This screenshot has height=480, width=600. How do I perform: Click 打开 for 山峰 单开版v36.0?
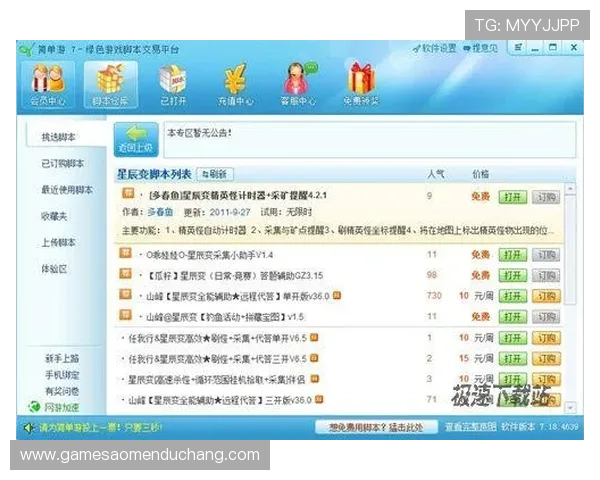[513, 296]
